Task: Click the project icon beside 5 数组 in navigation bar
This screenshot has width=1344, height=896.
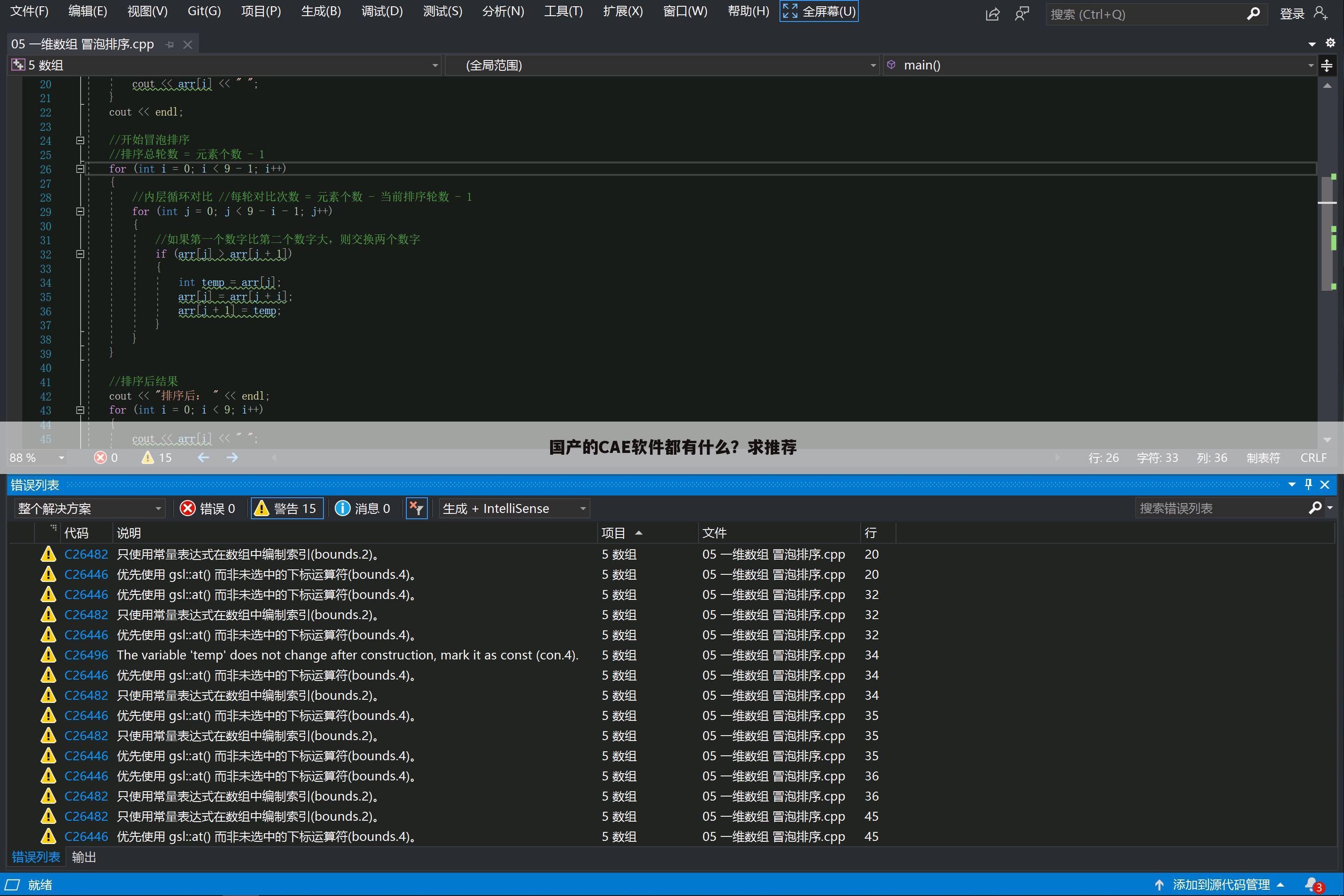Action: pos(18,65)
